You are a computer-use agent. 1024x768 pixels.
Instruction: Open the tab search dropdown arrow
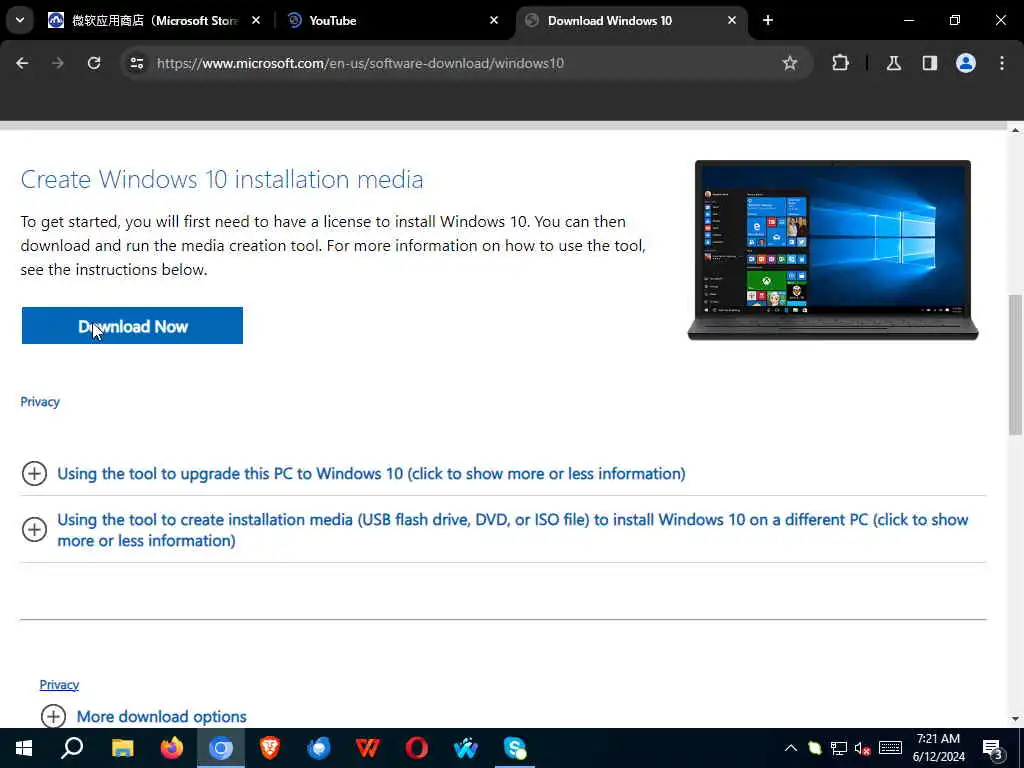point(20,20)
